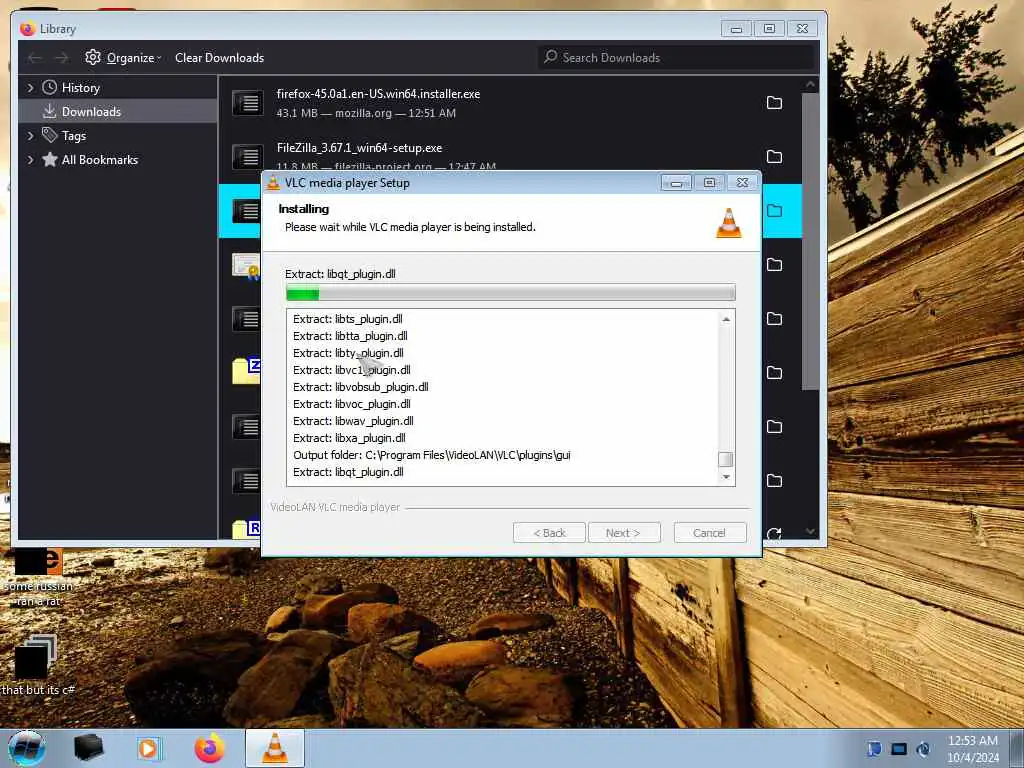This screenshot has width=1024, height=768.
Task: Click the Library downloads scrollbar thumb
Action: click(810, 241)
